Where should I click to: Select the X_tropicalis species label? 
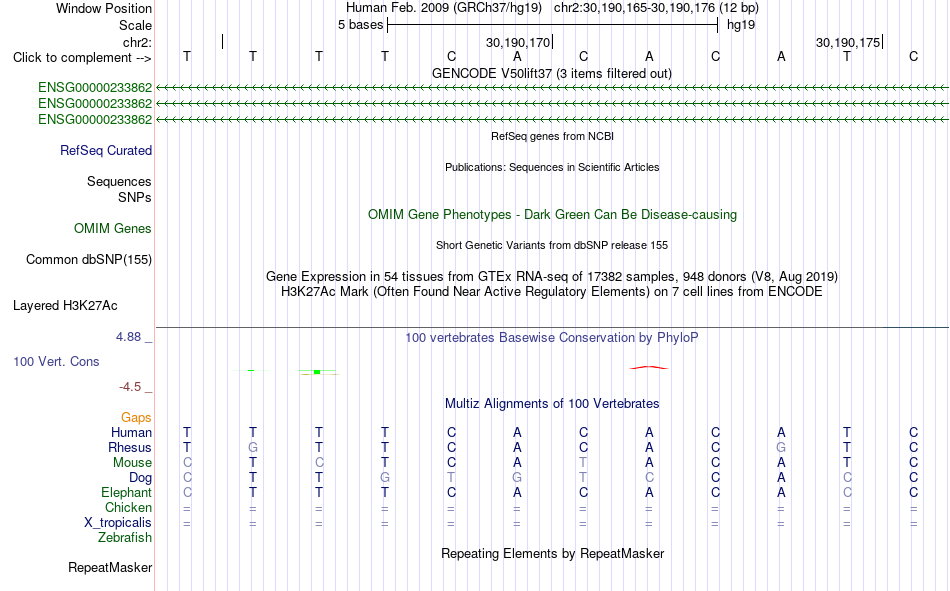118,523
